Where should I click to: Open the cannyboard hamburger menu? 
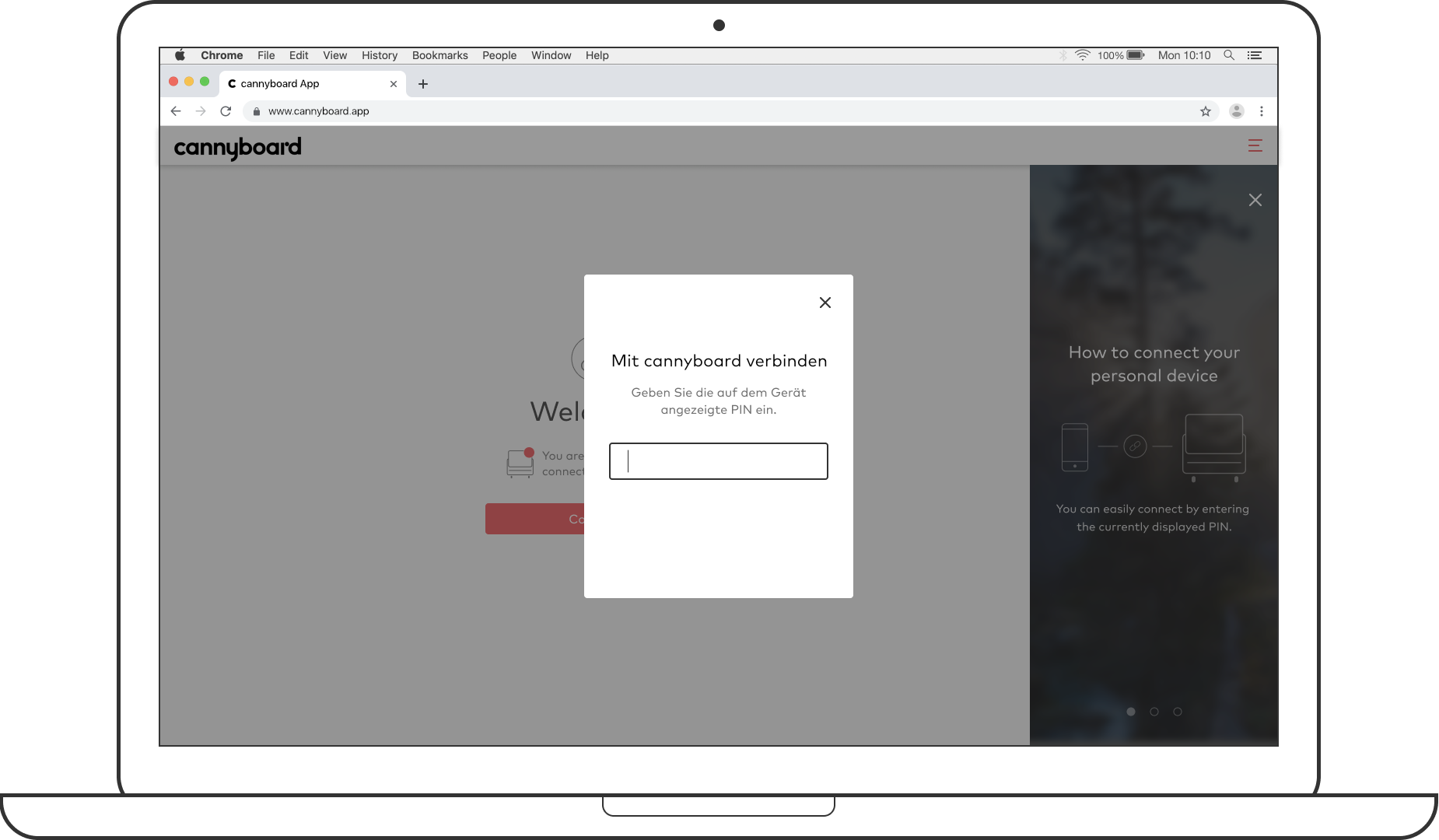click(x=1255, y=145)
